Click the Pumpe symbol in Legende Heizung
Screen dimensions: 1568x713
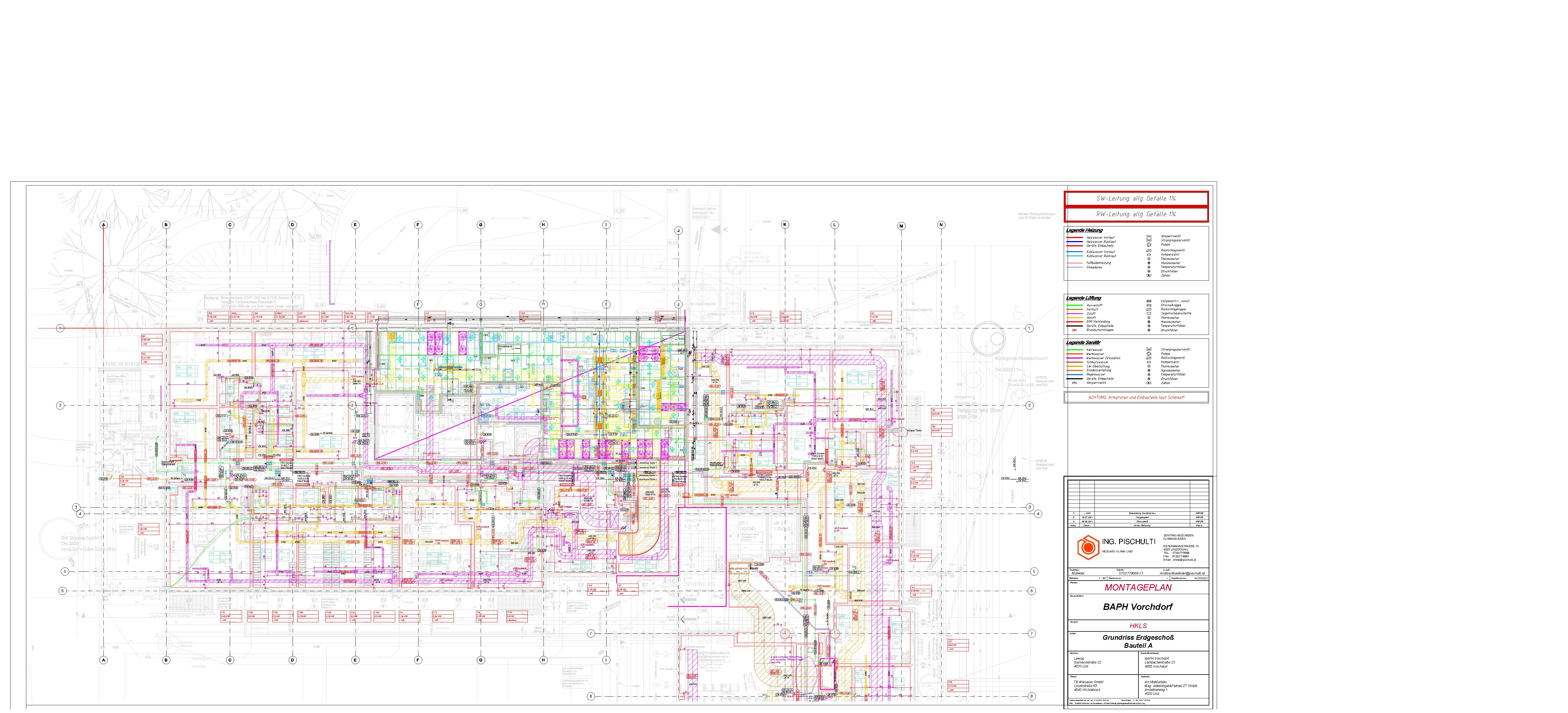(x=1149, y=245)
